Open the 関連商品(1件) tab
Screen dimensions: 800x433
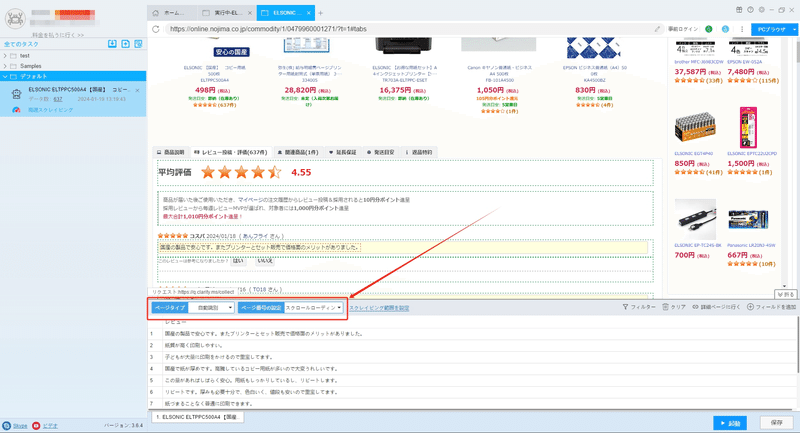pyautogui.click(x=298, y=152)
